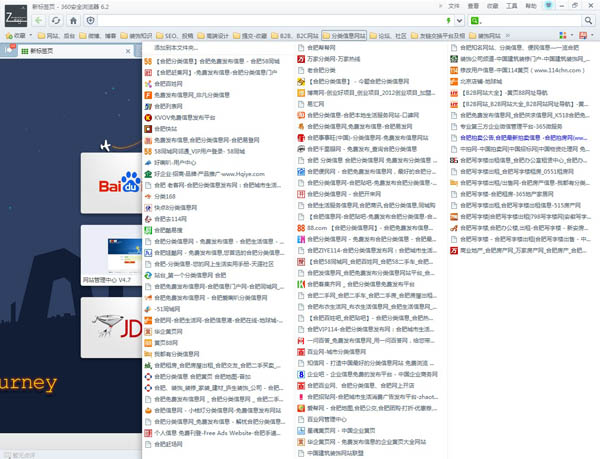Click the security shield icon in toolbar
The image size is (600, 459).
tap(92, 20)
